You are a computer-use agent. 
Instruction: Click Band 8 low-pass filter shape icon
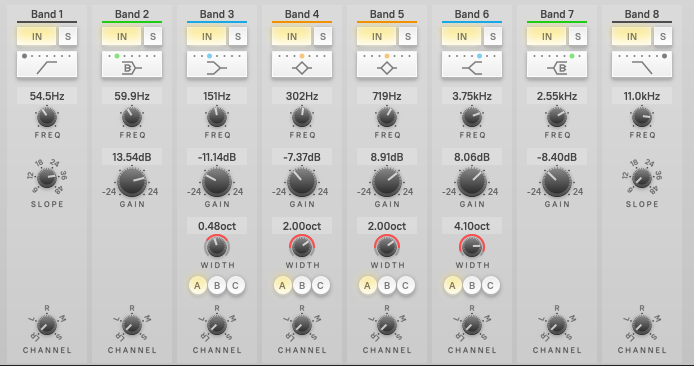coord(642,65)
